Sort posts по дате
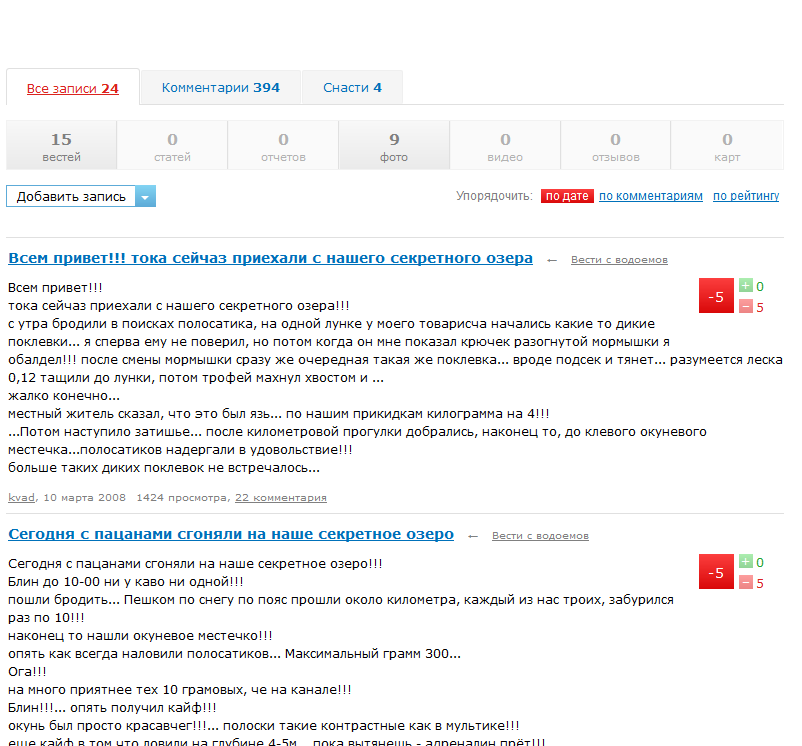802x746 pixels. tap(567, 197)
